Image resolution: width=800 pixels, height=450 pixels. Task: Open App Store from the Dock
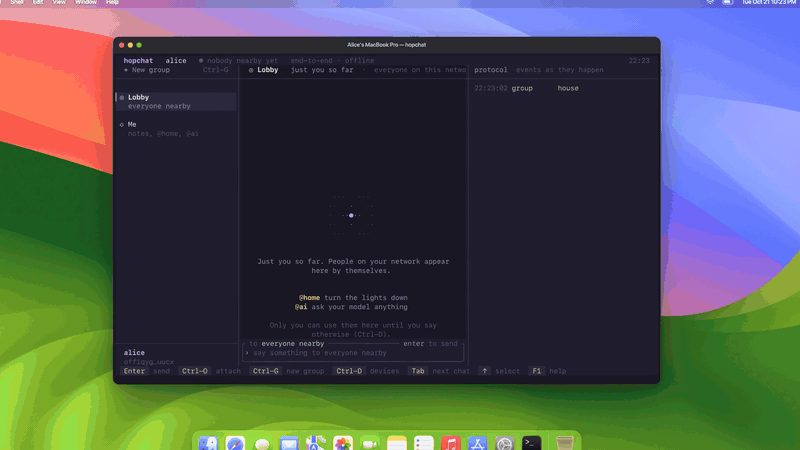click(x=478, y=443)
